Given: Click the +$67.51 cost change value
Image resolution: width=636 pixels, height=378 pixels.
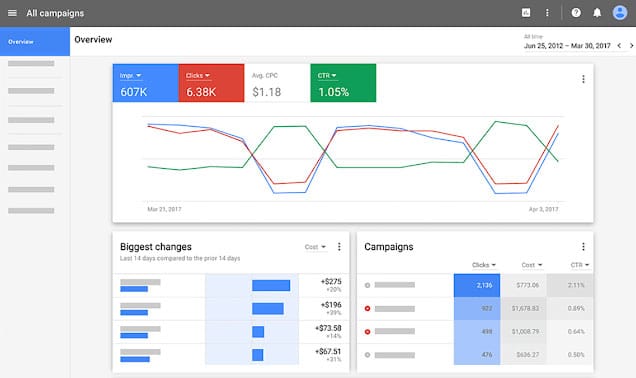Looking at the screenshot, I should click(328, 351).
